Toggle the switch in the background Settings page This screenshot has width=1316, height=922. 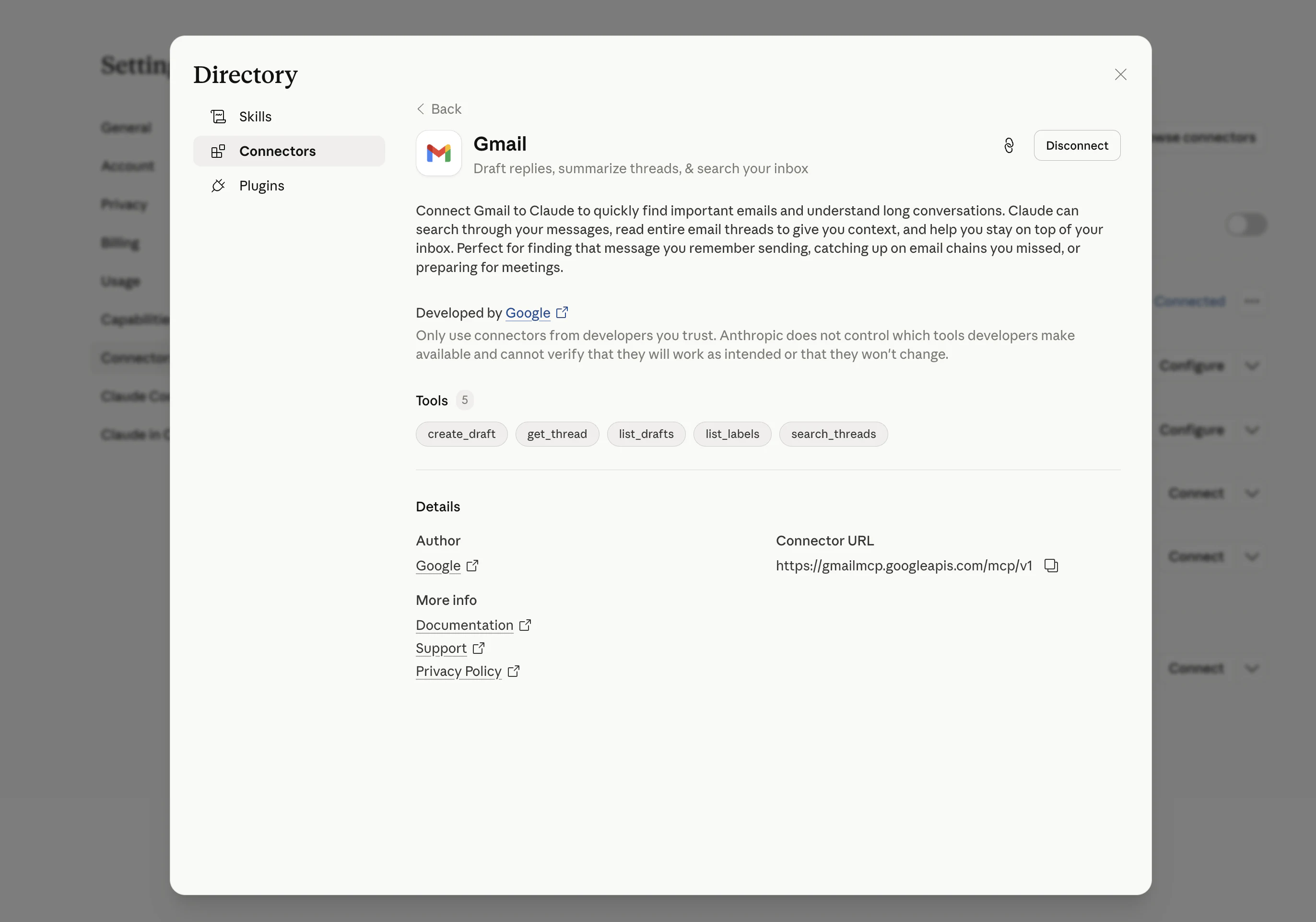(x=1246, y=224)
